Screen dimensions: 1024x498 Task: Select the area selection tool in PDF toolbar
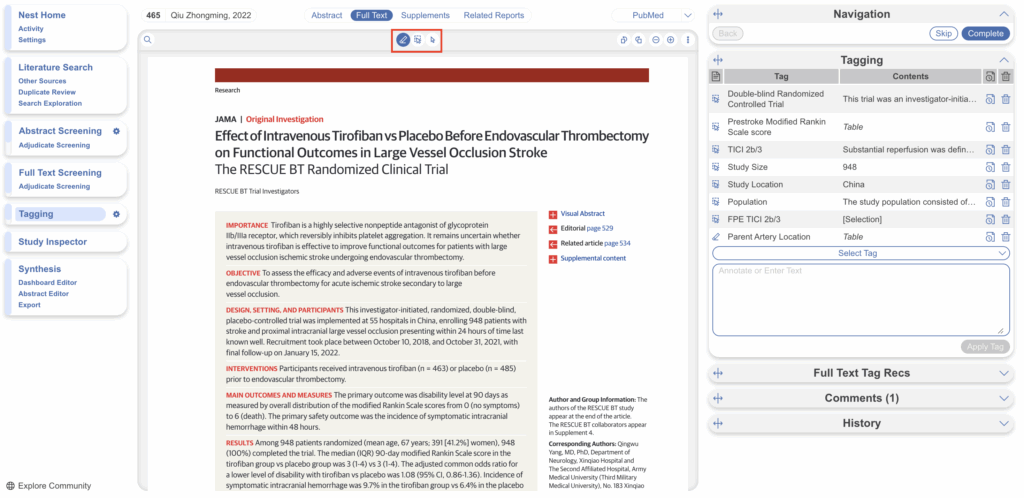418,40
